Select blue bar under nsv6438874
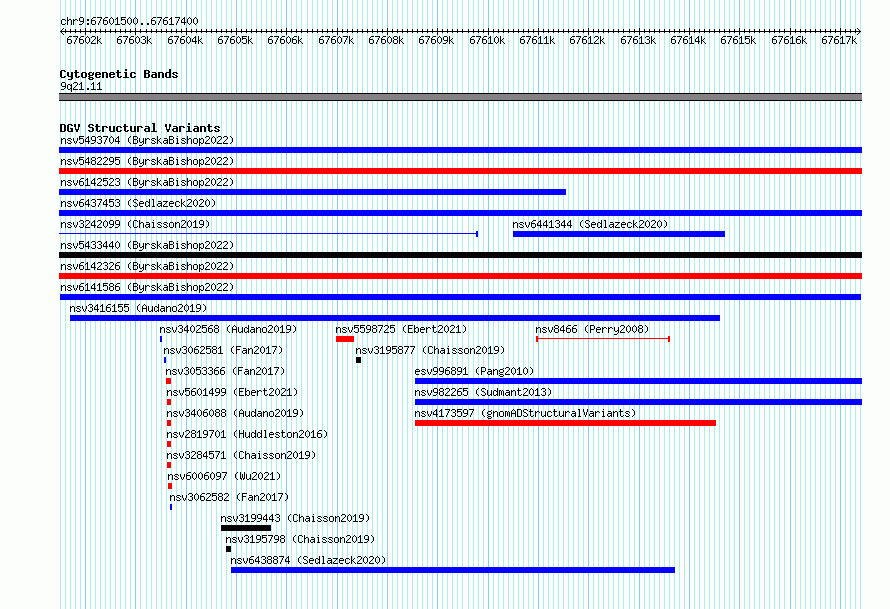 pos(453,570)
